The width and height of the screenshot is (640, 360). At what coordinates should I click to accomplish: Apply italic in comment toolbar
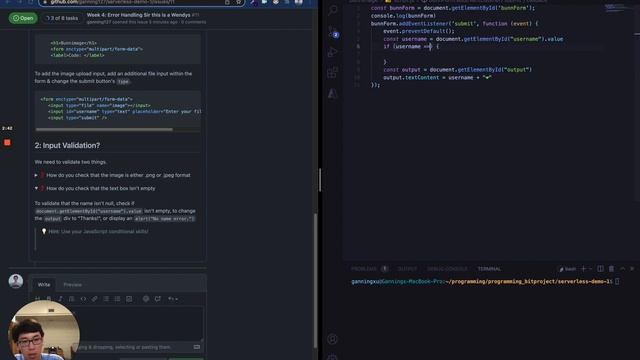pos(60,299)
